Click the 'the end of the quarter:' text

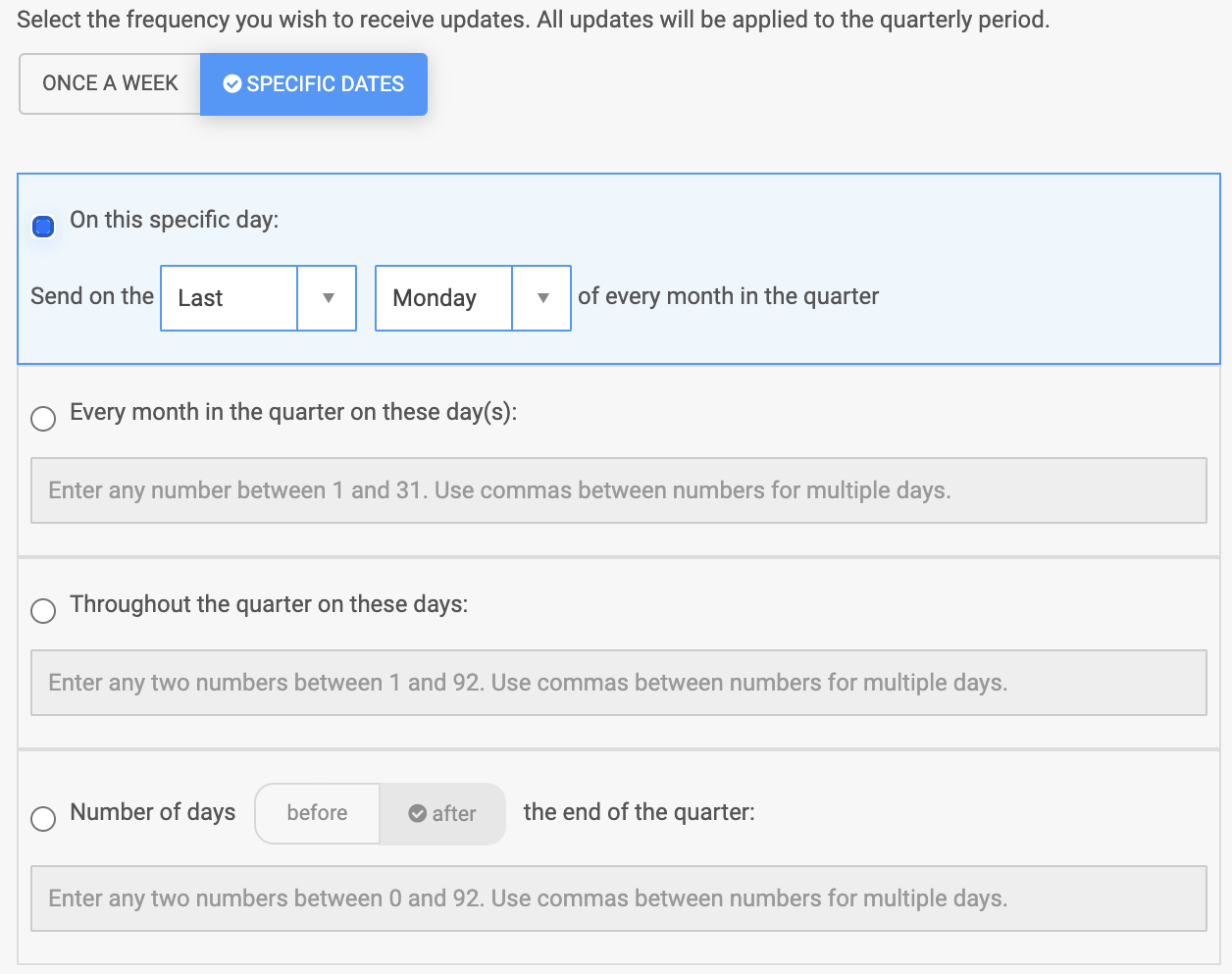640,812
